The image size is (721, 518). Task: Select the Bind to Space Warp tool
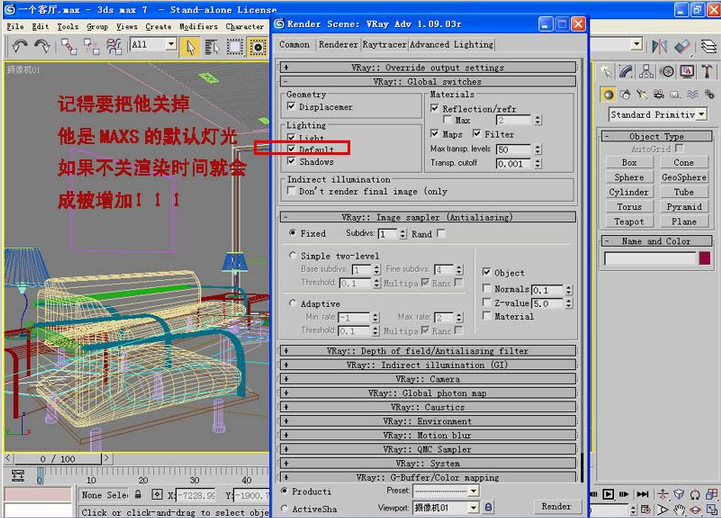click(x=114, y=46)
